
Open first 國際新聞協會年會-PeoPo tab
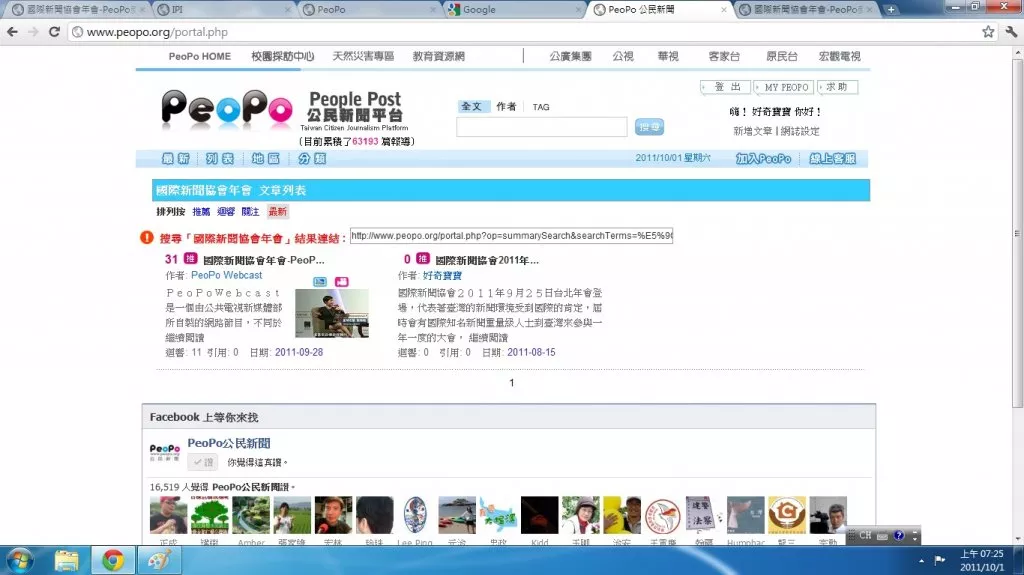click(77, 10)
